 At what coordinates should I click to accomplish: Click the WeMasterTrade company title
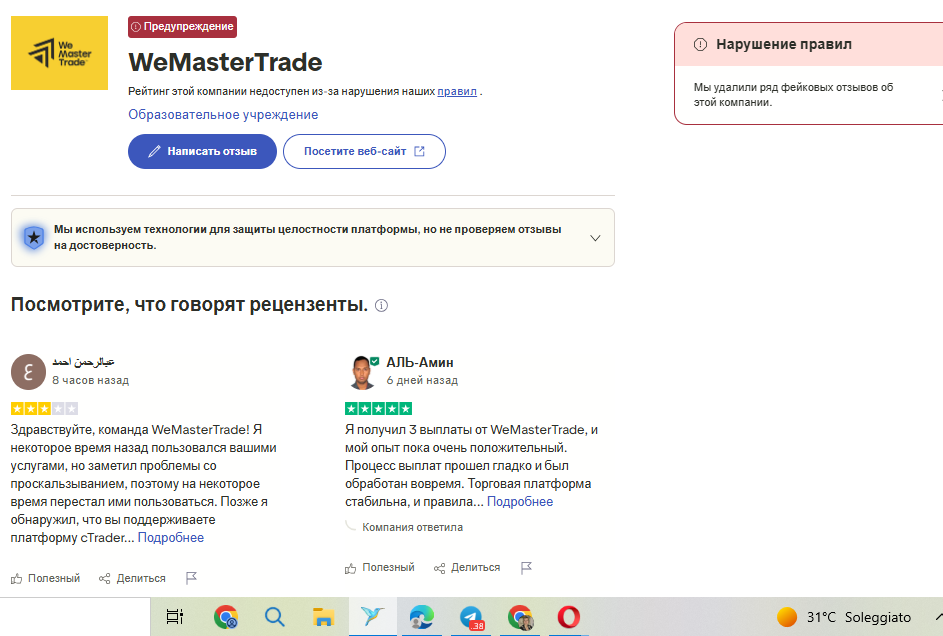pos(225,63)
